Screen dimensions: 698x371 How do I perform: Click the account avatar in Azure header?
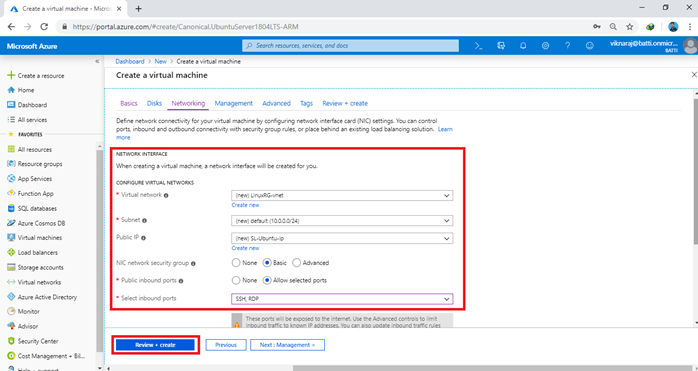pyautogui.click(x=690, y=46)
